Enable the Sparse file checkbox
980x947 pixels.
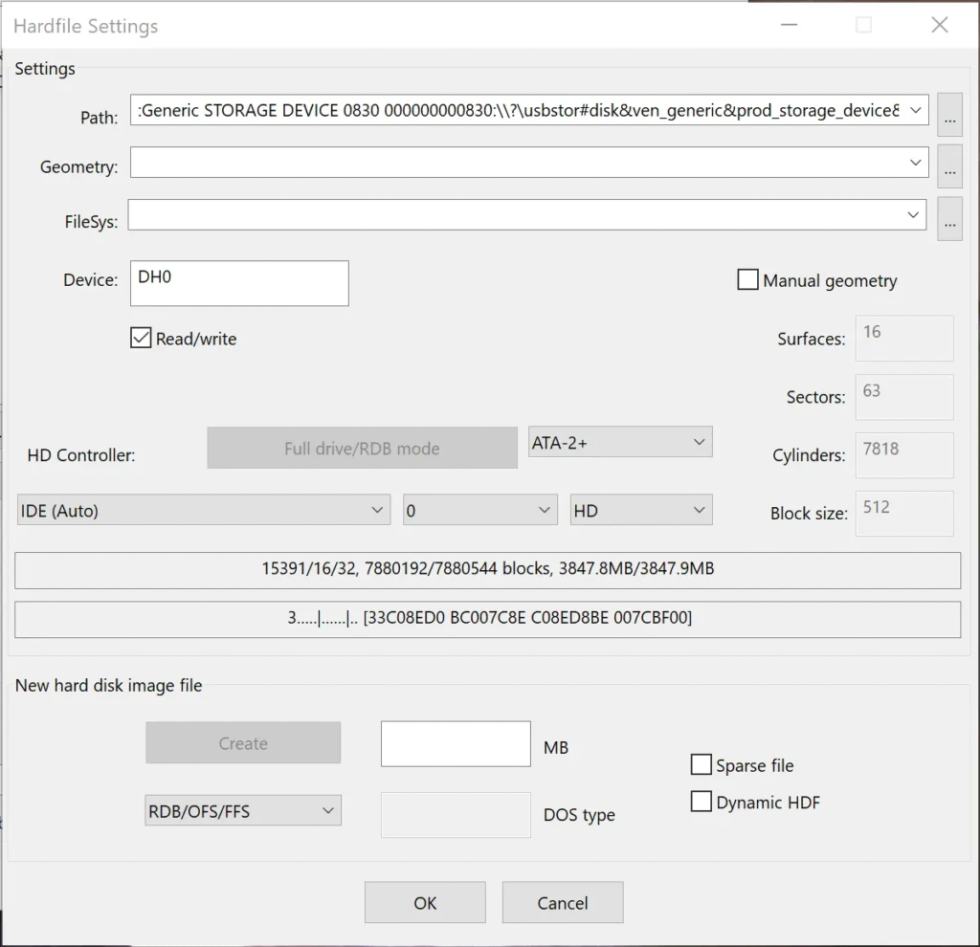click(x=701, y=764)
